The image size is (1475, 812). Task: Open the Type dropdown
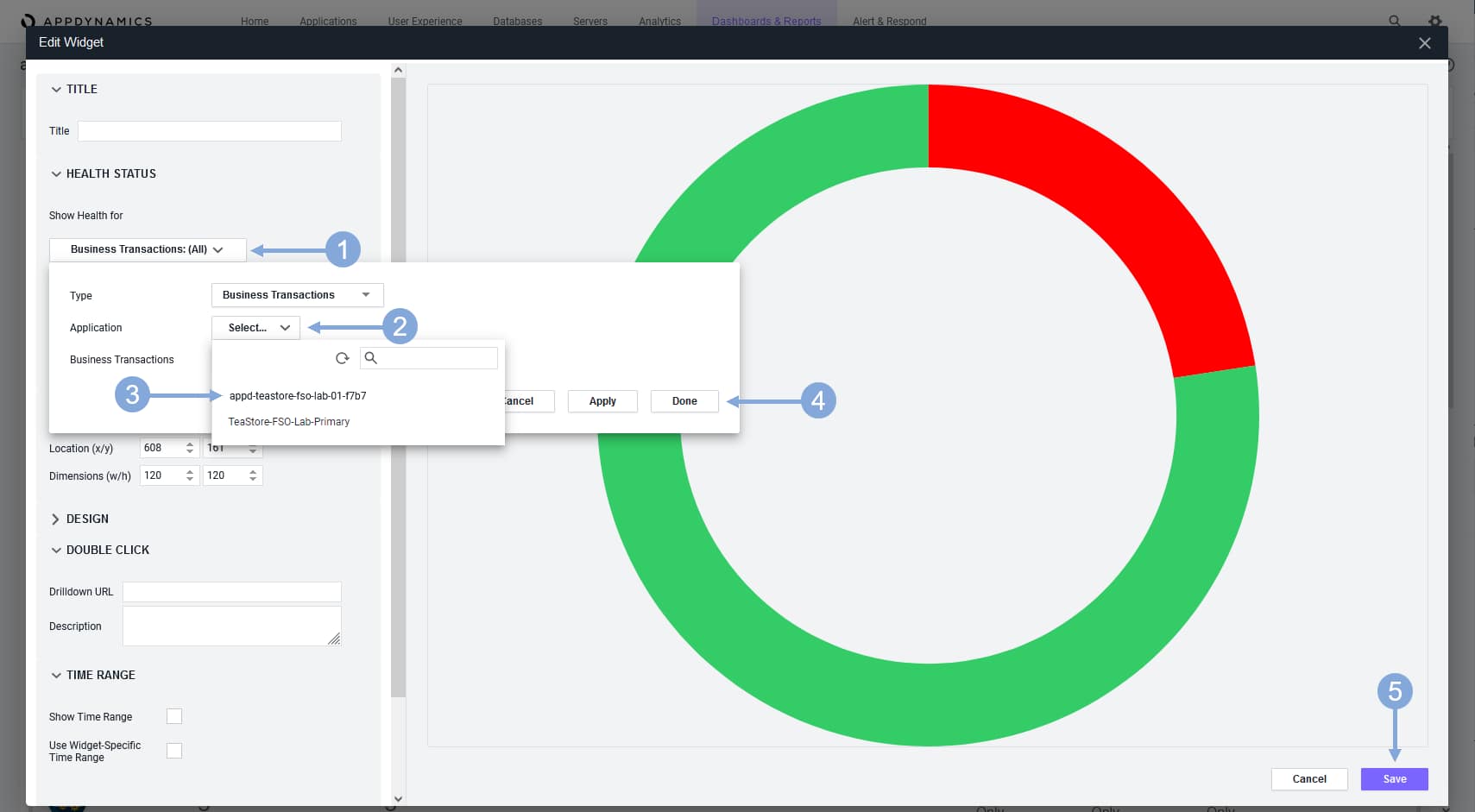pos(297,295)
